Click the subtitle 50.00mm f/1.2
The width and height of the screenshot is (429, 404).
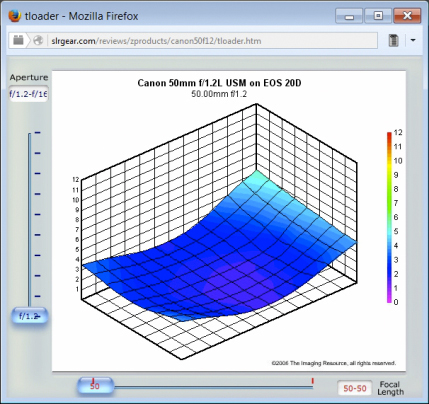point(219,94)
